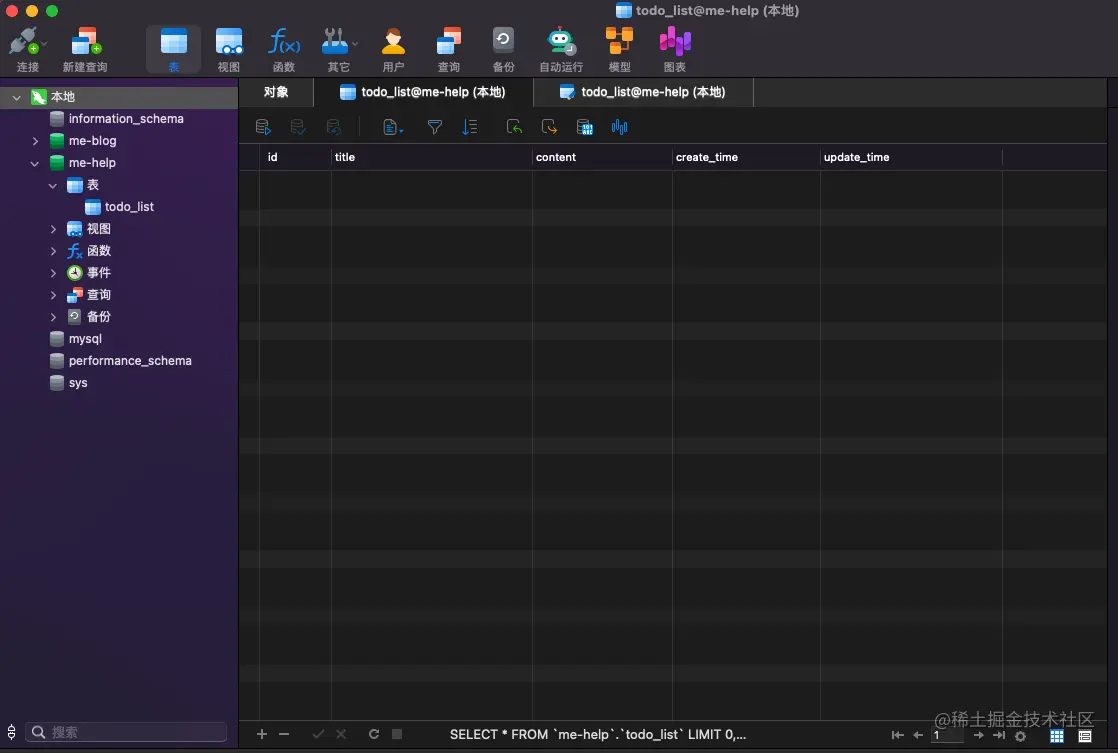Open the 自动运行 automation toolbar icon
1118x753 pixels.
561,48
